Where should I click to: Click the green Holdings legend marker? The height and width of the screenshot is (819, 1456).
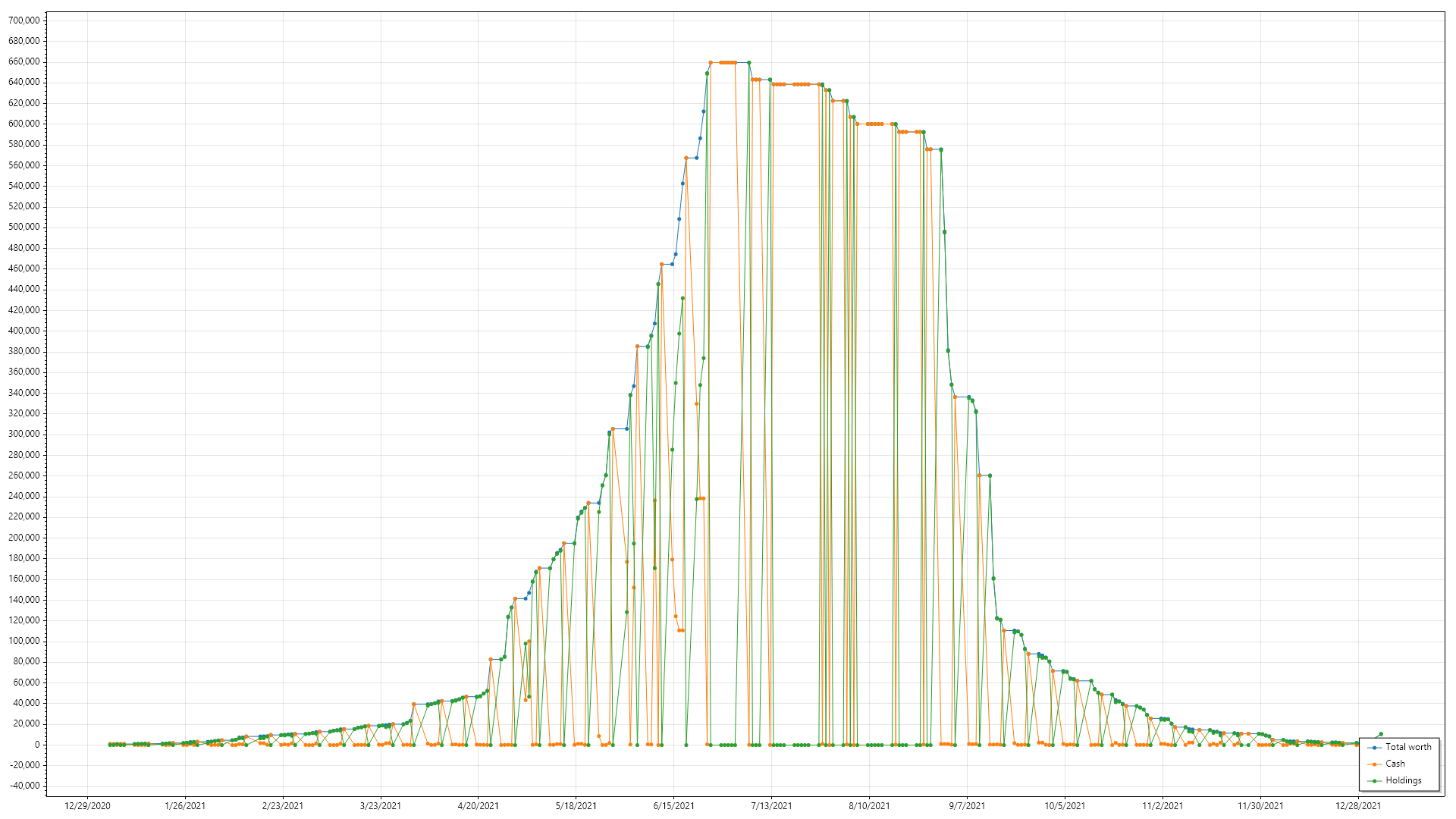pyautogui.click(x=1374, y=781)
